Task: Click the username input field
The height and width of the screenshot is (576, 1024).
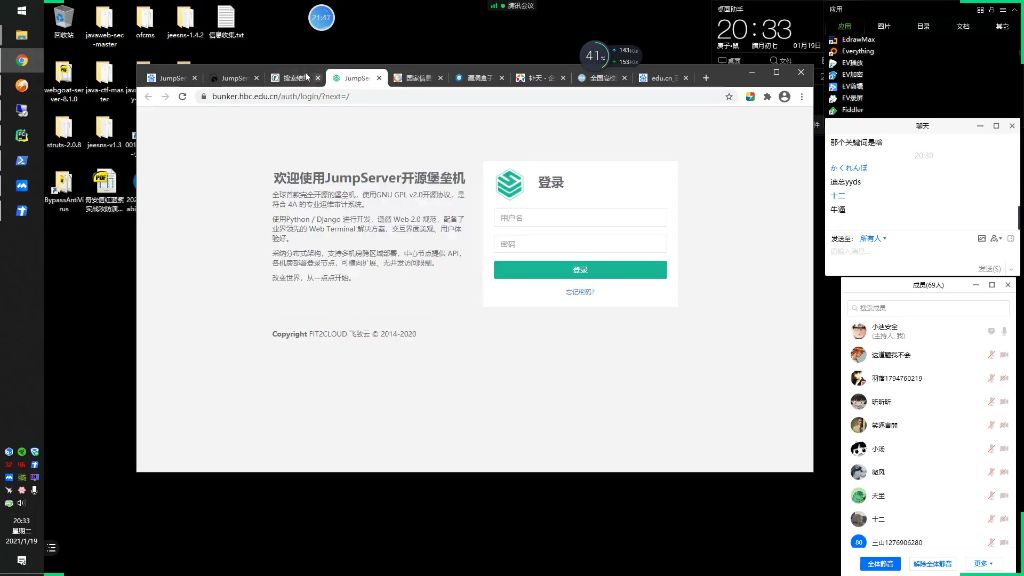Action: point(580,218)
